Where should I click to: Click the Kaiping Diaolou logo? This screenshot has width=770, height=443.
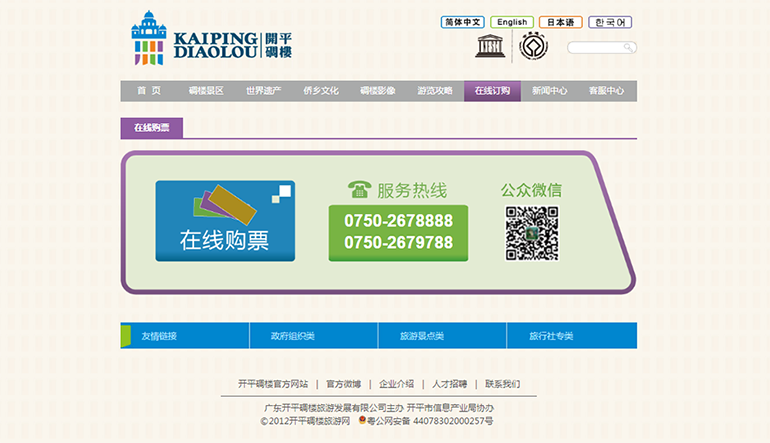(x=212, y=38)
